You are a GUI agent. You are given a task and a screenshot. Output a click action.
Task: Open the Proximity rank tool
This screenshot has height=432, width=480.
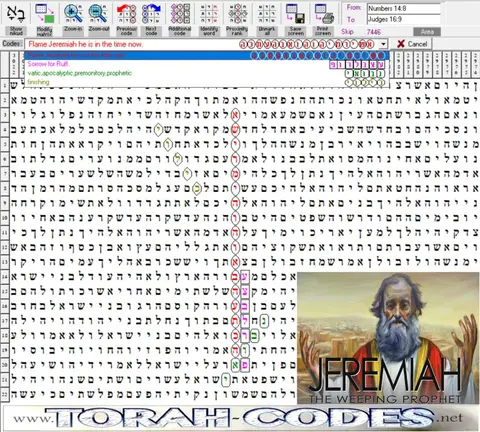click(x=237, y=14)
